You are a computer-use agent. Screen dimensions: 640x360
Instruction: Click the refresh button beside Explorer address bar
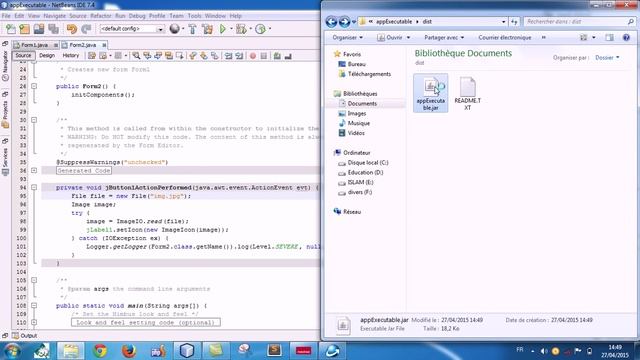tap(514, 22)
